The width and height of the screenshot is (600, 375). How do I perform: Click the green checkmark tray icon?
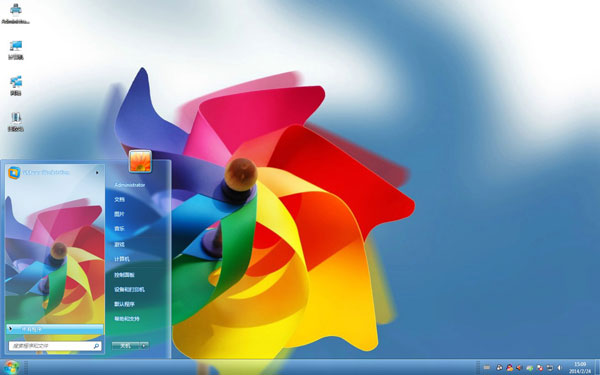pyautogui.click(x=530, y=368)
